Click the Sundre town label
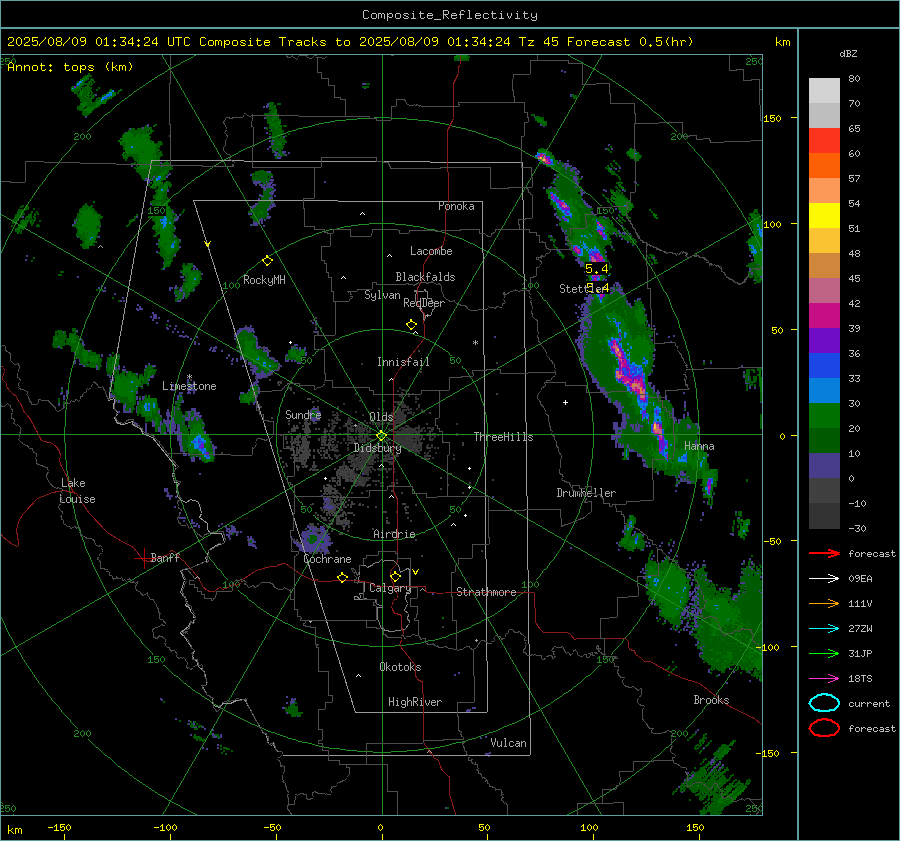 click(303, 414)
